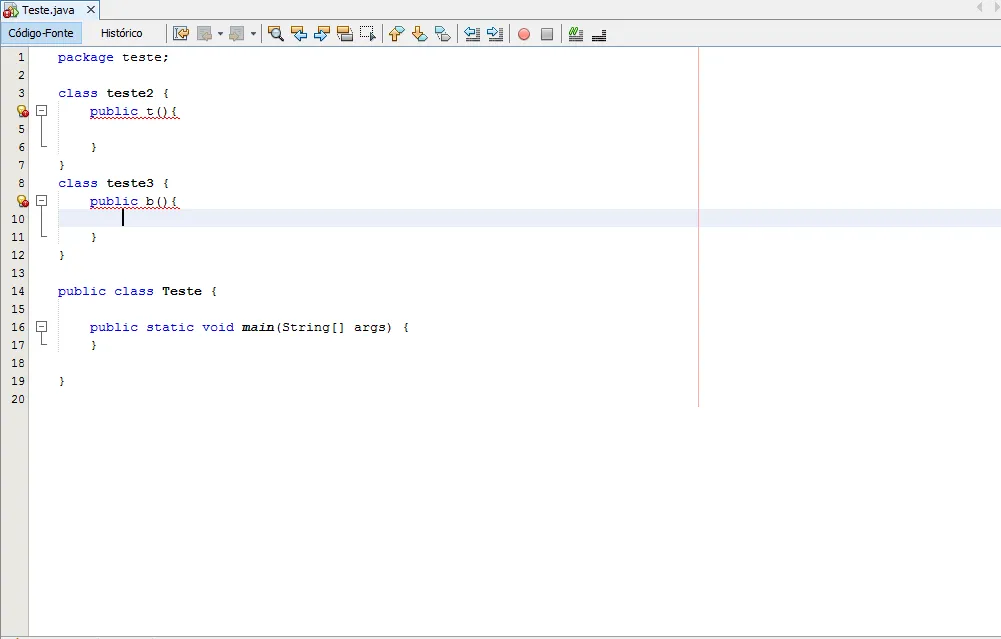Click the error hint bulb on line 9
The height and width of the screenshot is (639, 1001).
pyautogui.click(x=22, y=202)
